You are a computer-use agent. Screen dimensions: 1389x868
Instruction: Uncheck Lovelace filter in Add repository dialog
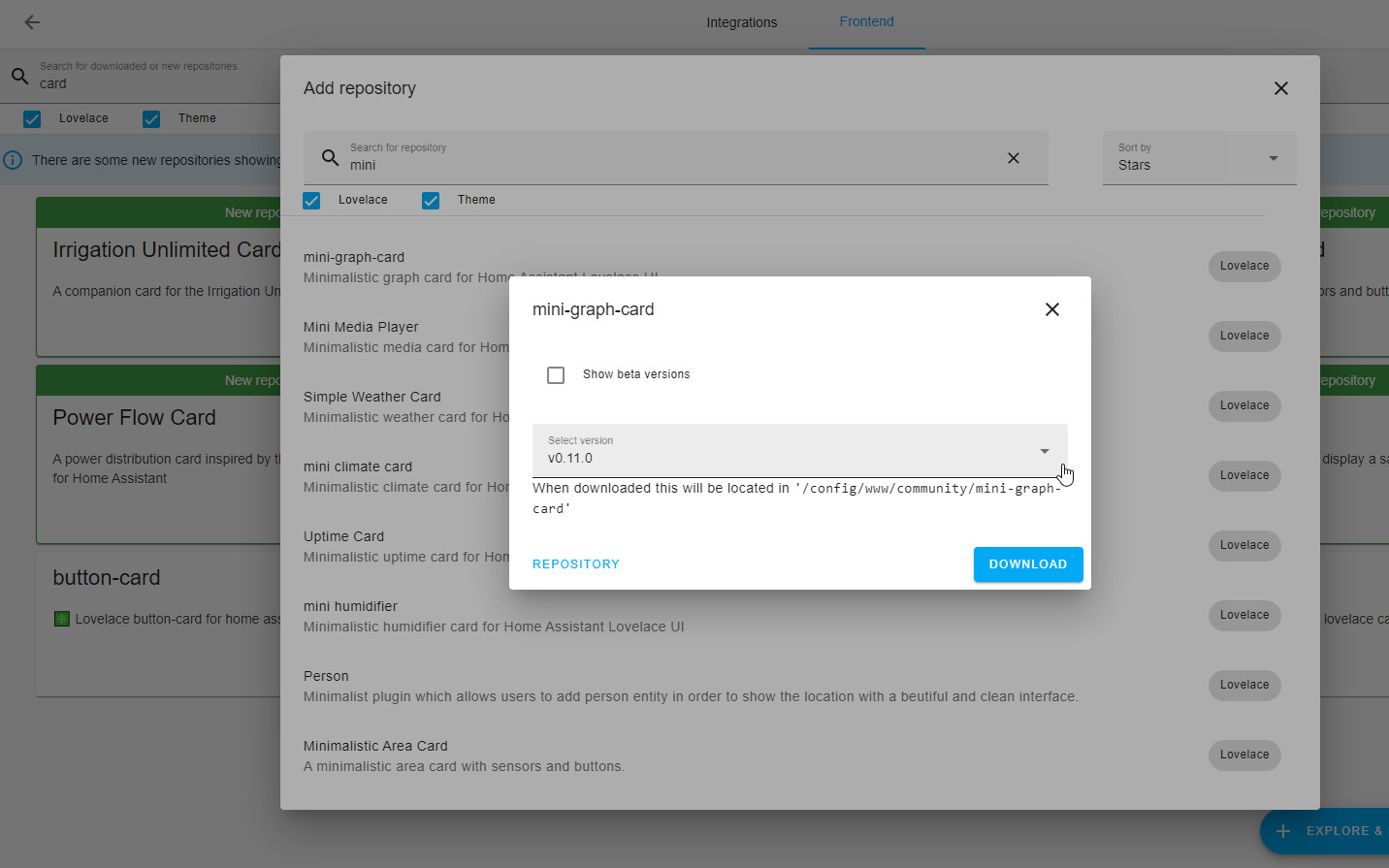click(311, 200)
